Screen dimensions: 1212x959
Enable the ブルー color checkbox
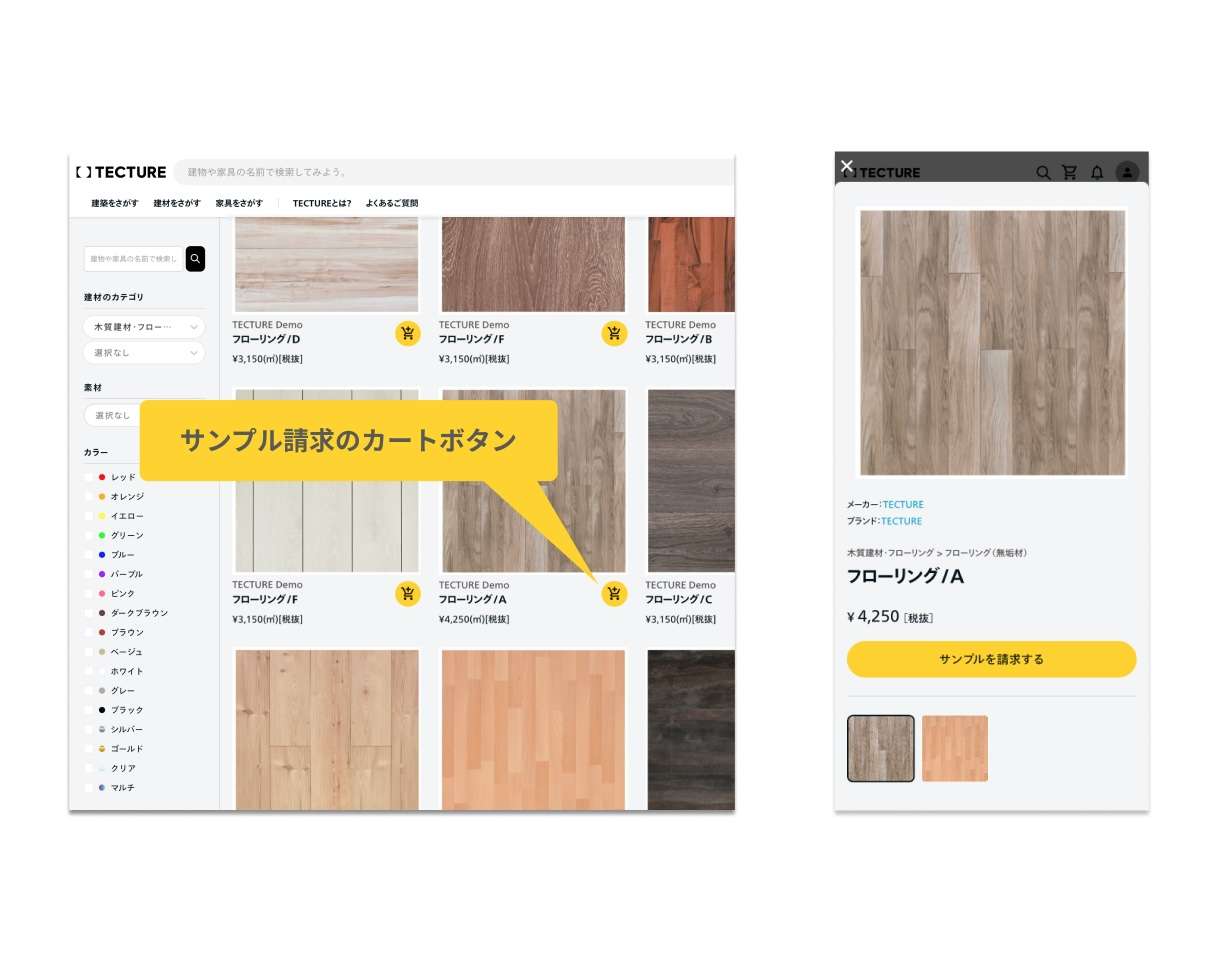[x=89, y=555]
